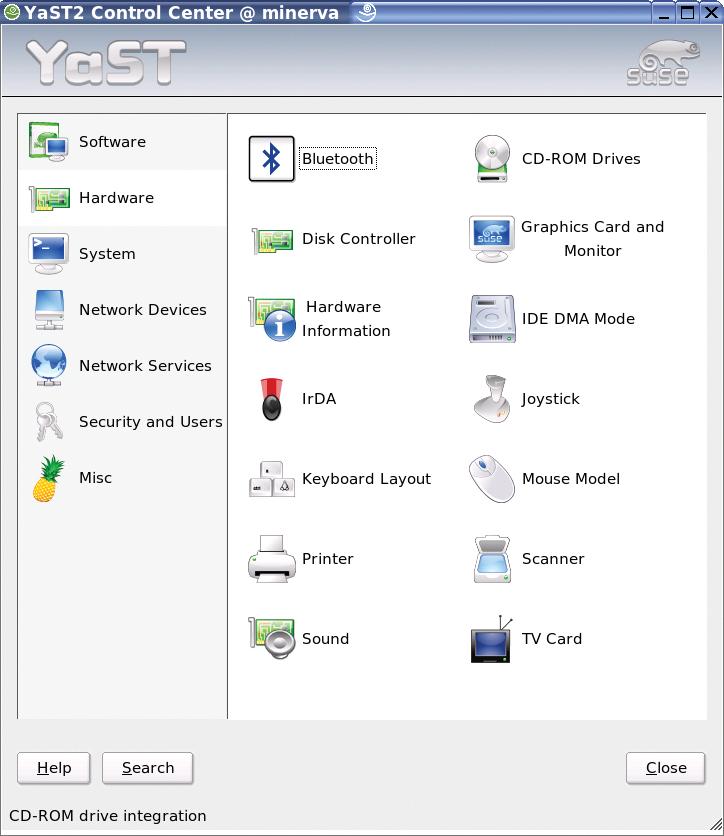The height and width of the screenshot is (836, 724).
Task: Click the IrDA text label
Action: pos(319,399)
